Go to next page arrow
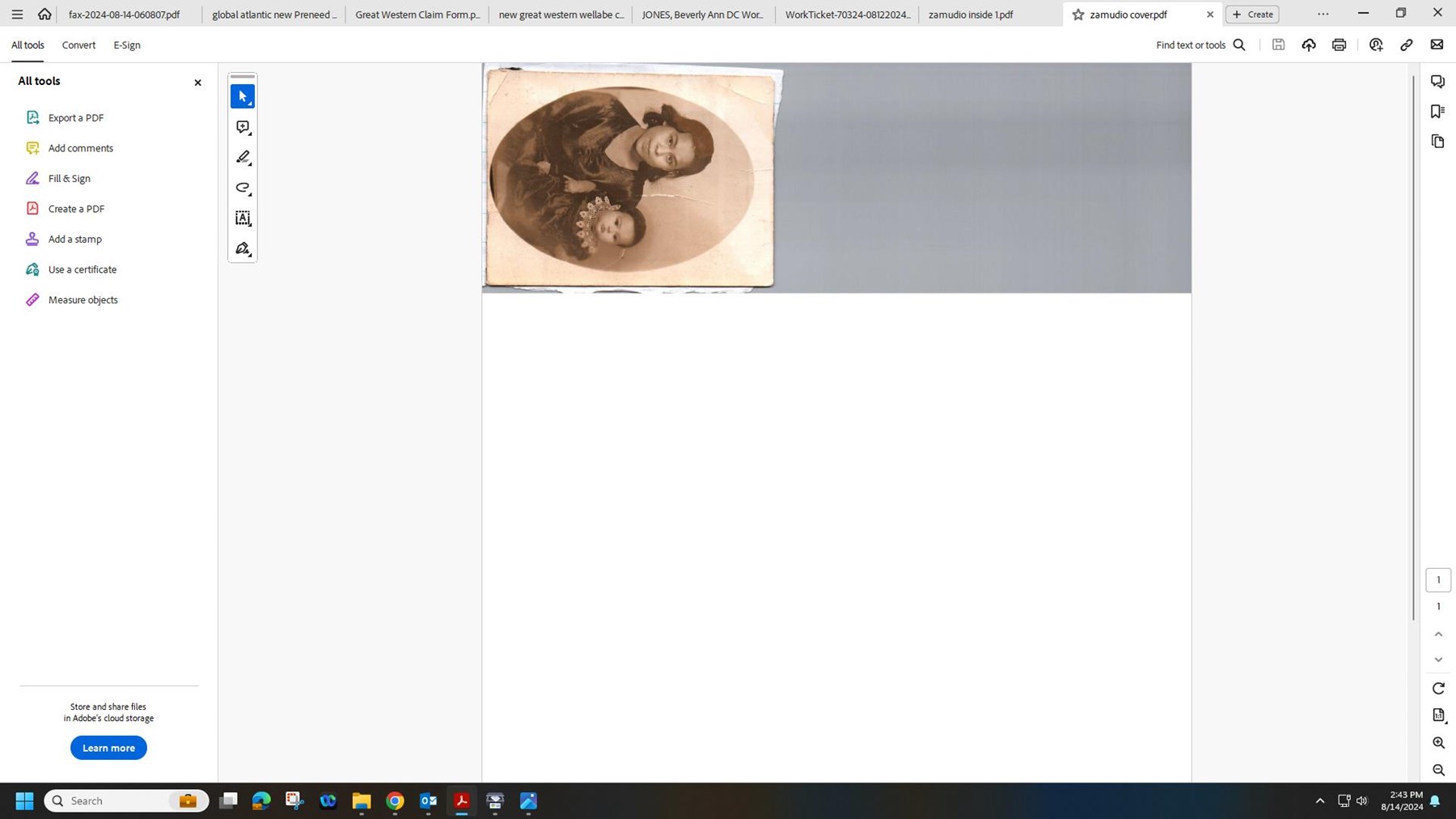The width and height of the screenshot is (1456, 819). 1438,660
